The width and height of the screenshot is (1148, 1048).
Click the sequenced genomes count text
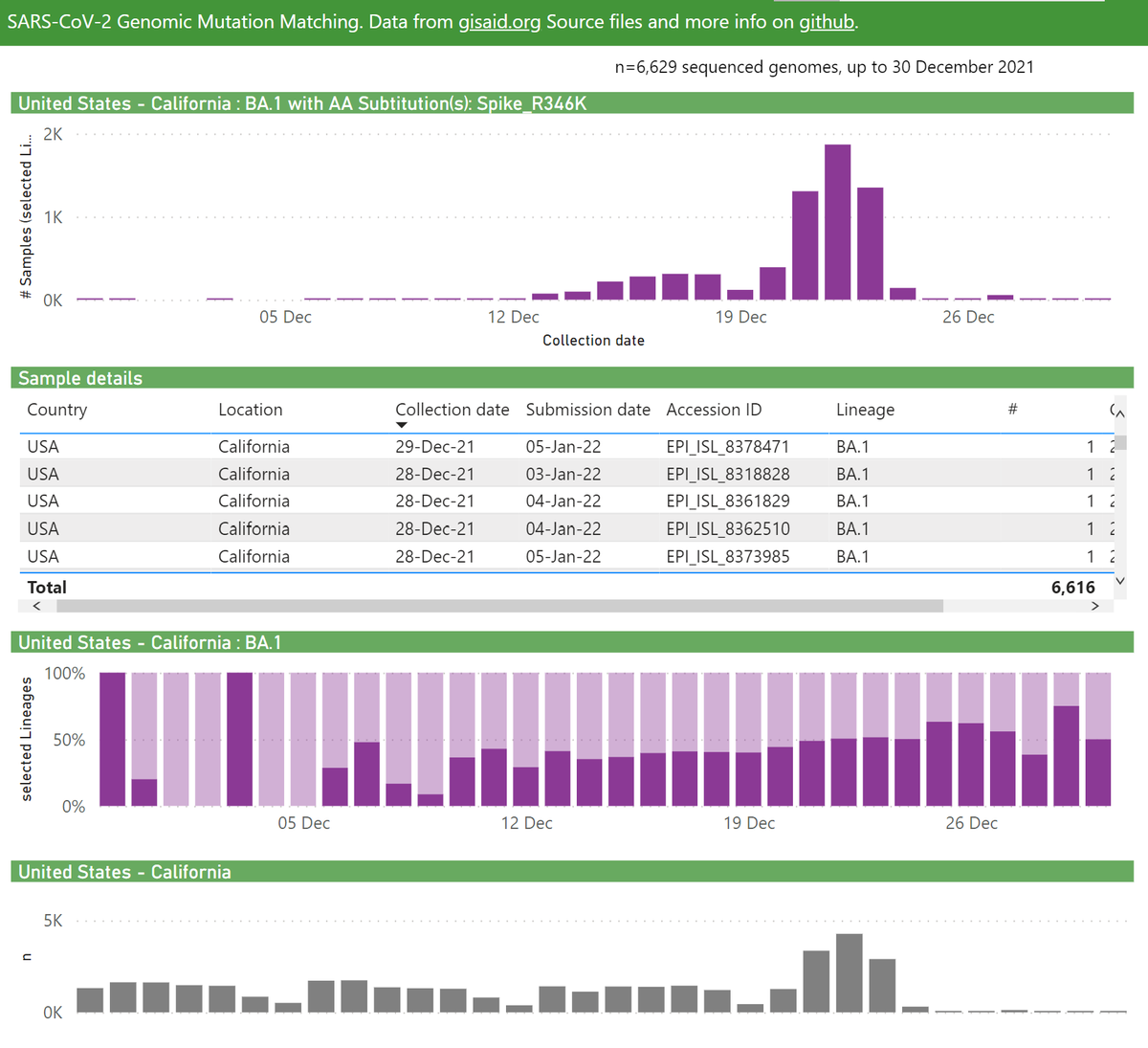pyautogui.click(x=824, y=67)
